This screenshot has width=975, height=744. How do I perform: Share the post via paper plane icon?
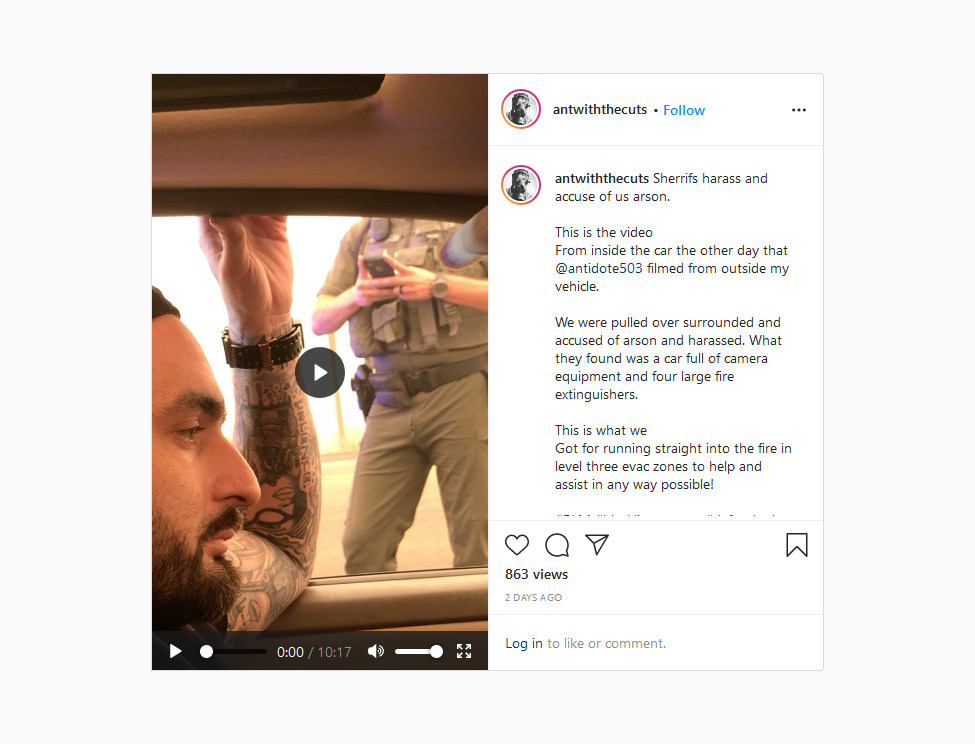tap(597, 545)
